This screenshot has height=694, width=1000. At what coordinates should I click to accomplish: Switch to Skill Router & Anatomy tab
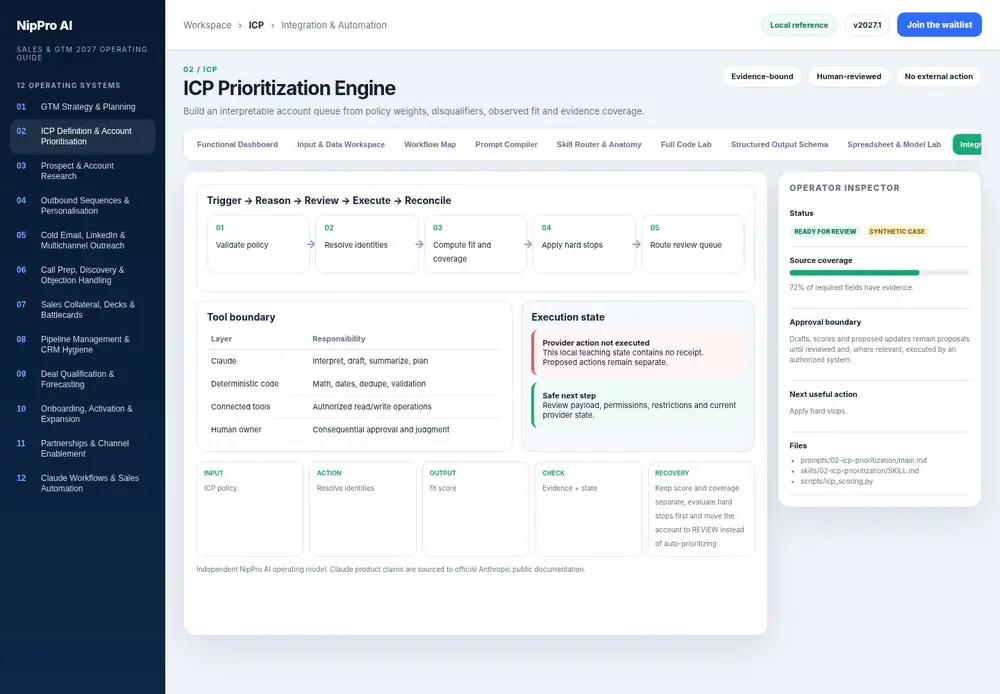click(599, 144)
